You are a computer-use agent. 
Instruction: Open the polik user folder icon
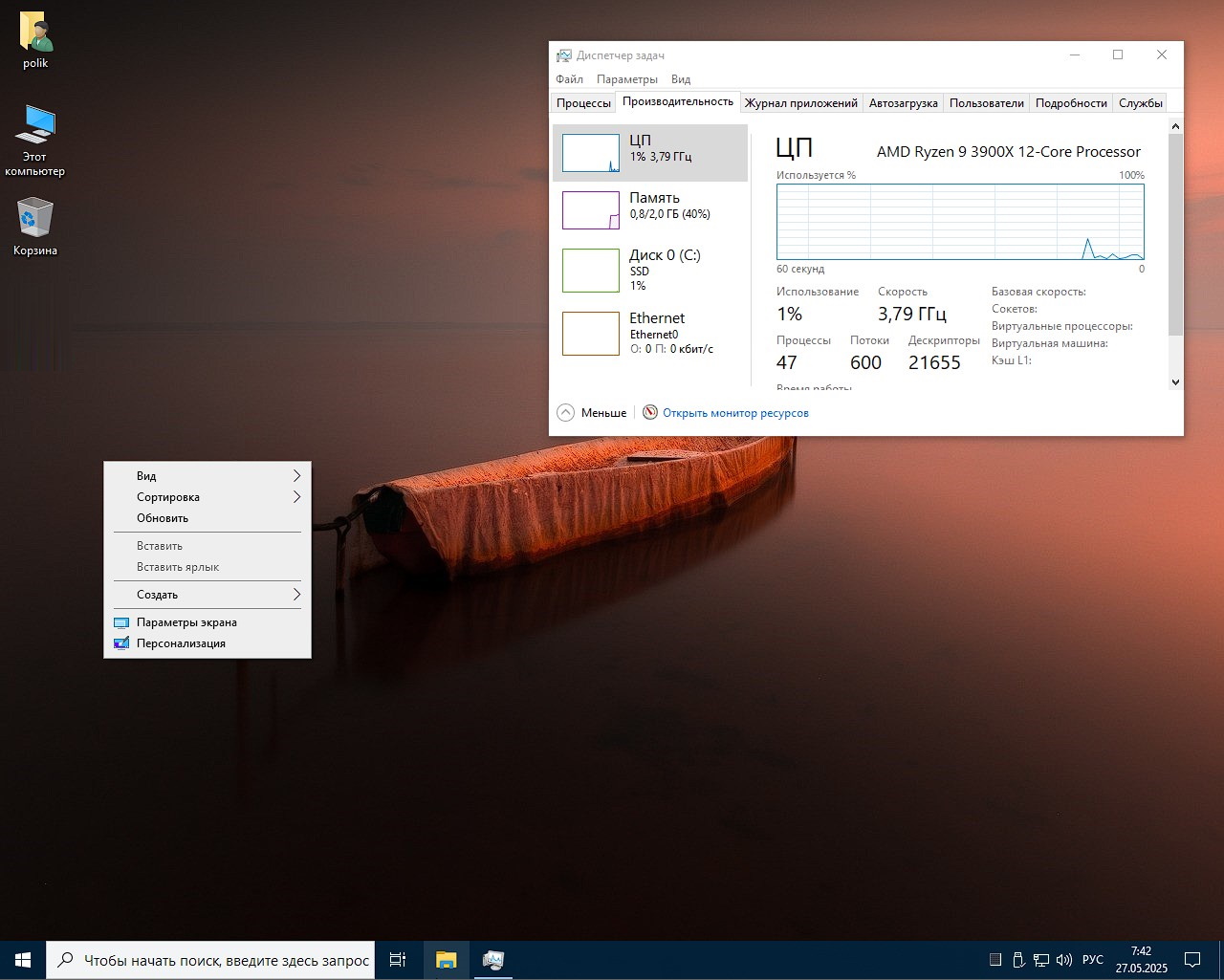pos(35,33)
